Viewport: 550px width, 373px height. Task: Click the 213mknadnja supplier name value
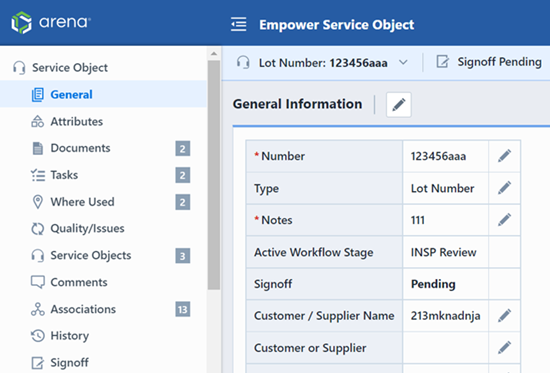coord(445,316)
